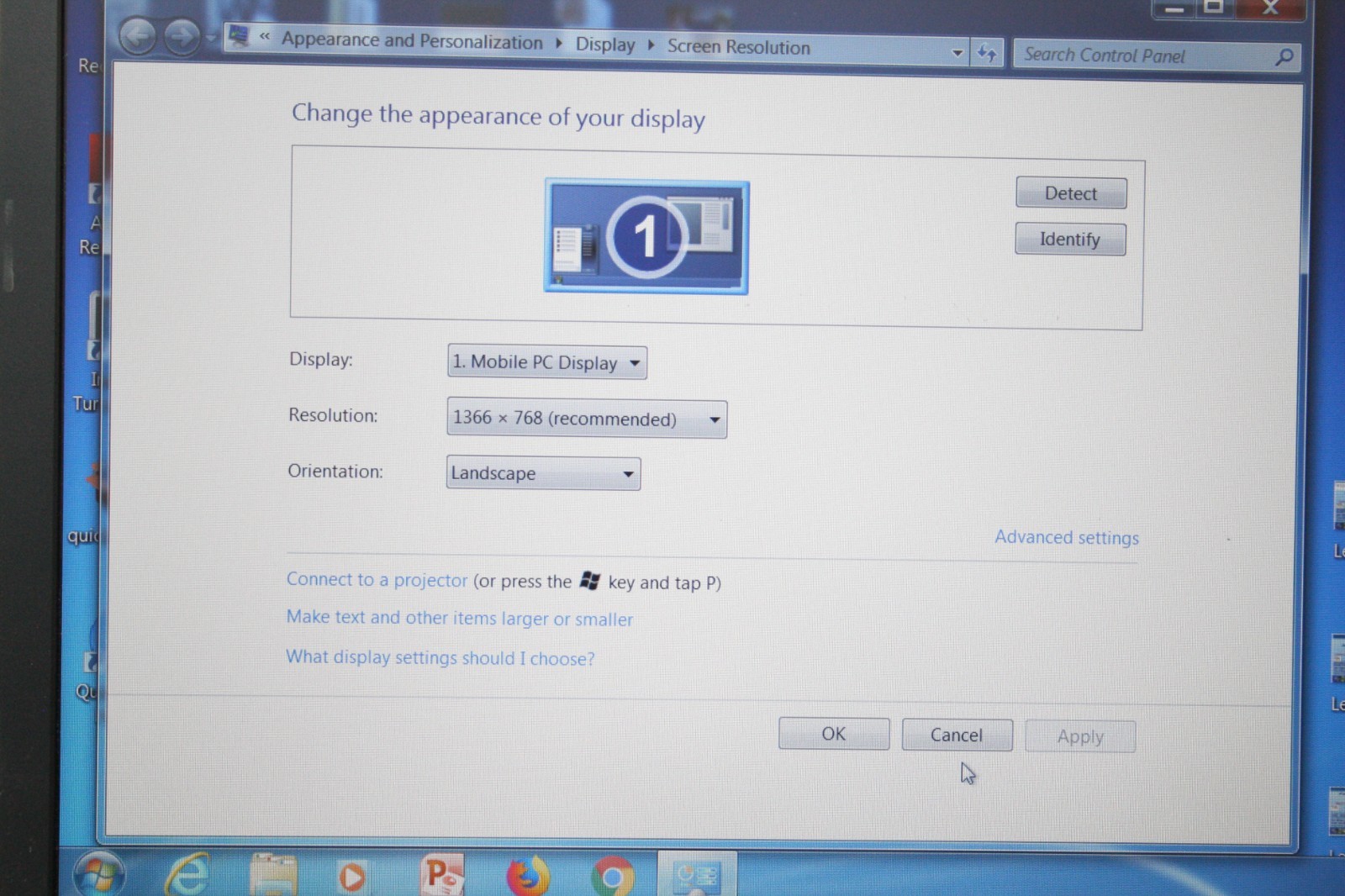Open the Orientation dropdown
1345x896 pixels.
coord(543,473)
